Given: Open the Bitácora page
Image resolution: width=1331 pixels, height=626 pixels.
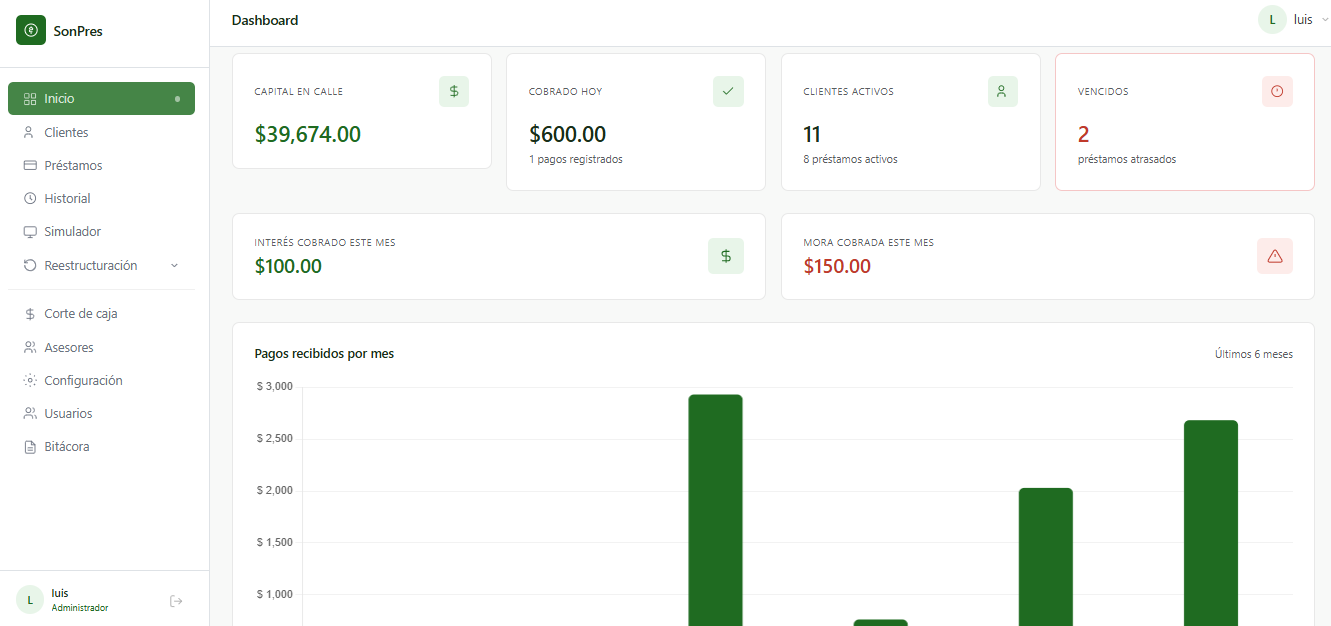Looking at the screenshot, I should click(x=101, y=447).
